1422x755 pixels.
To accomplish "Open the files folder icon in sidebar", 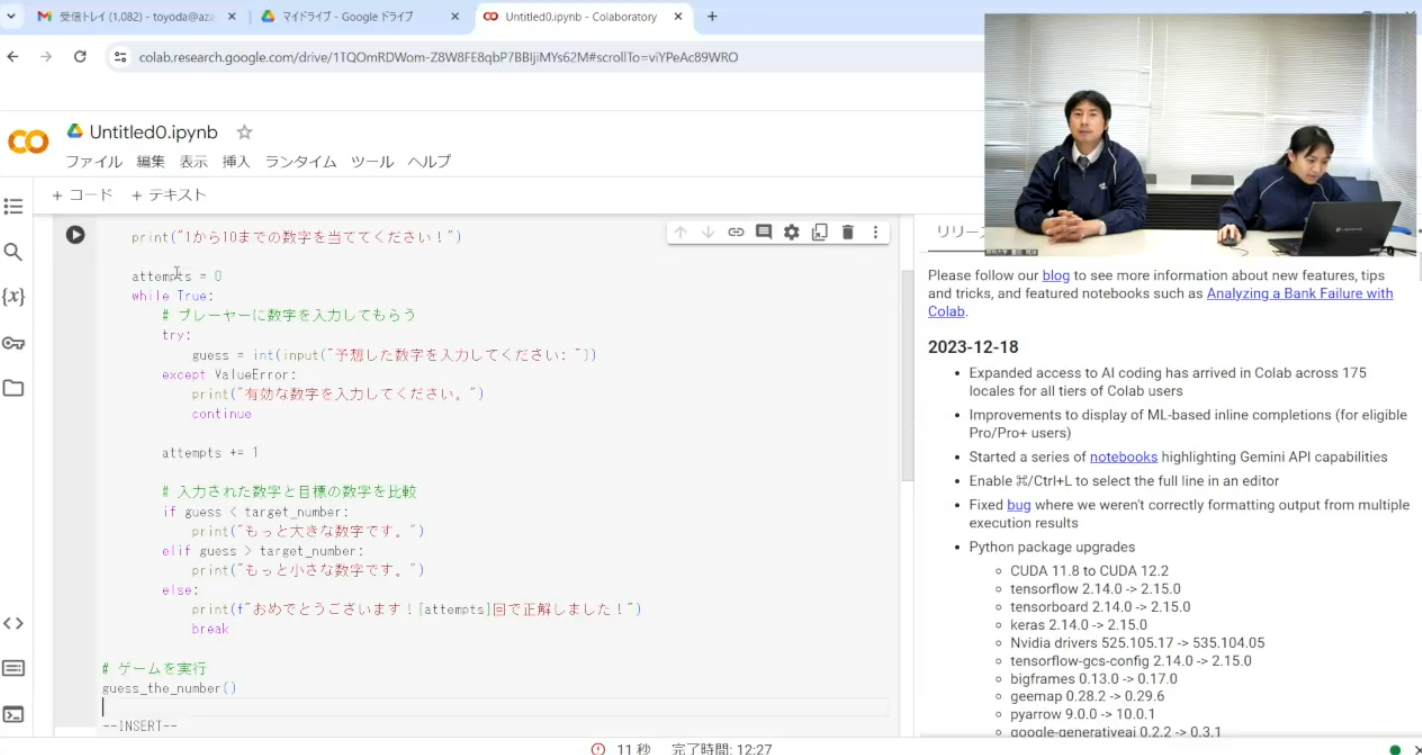I will pos(13,388).
